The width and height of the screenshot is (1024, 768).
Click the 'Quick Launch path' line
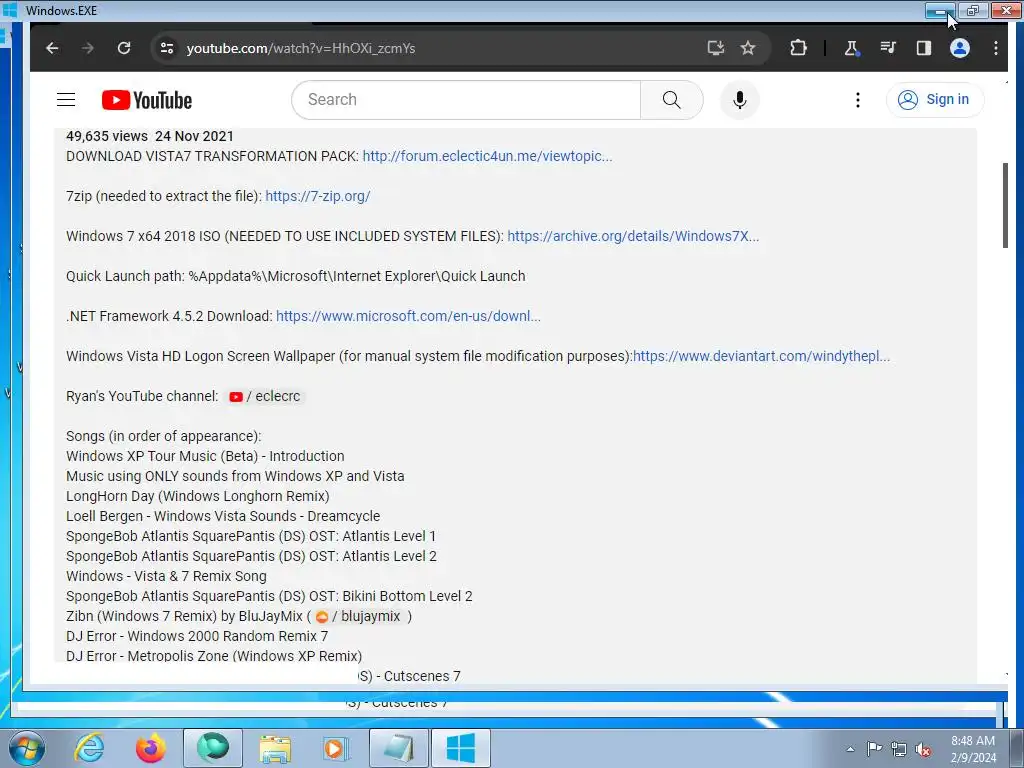click(295, 276)
